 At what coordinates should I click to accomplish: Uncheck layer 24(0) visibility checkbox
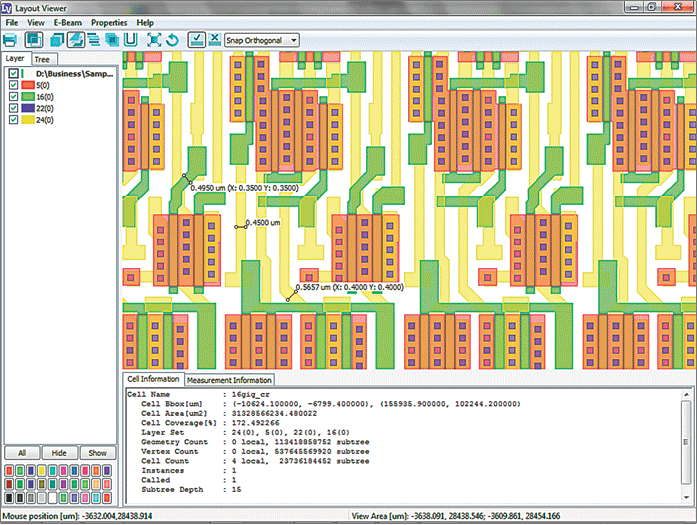click(13, 120)
